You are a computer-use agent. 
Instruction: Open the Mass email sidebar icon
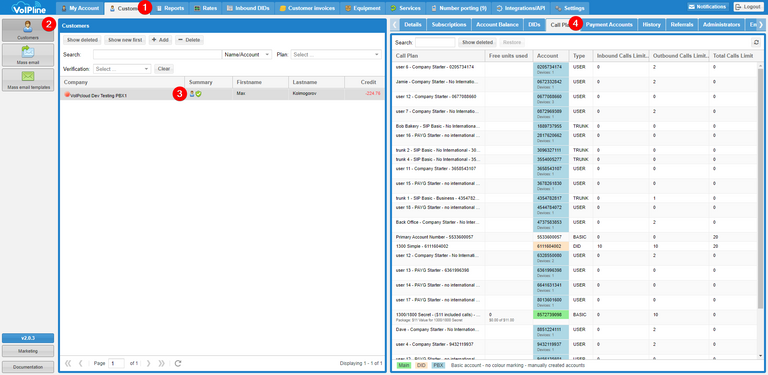coord(28,55)
